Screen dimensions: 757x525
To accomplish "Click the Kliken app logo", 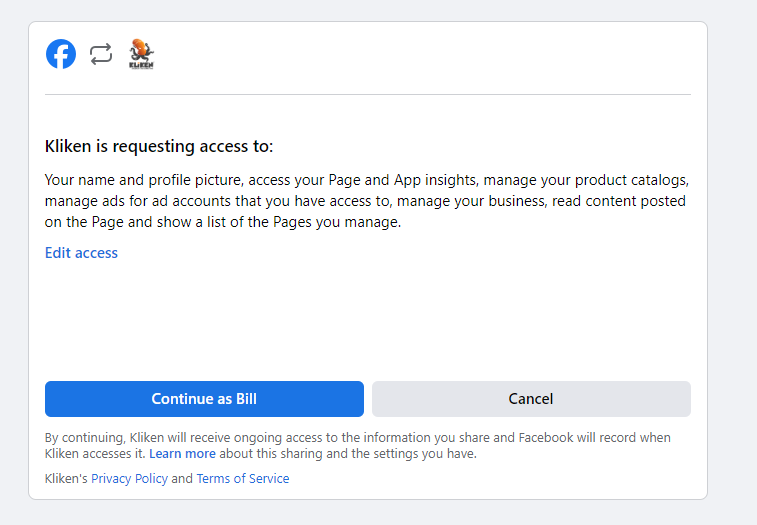I will [x=141, y=54].
